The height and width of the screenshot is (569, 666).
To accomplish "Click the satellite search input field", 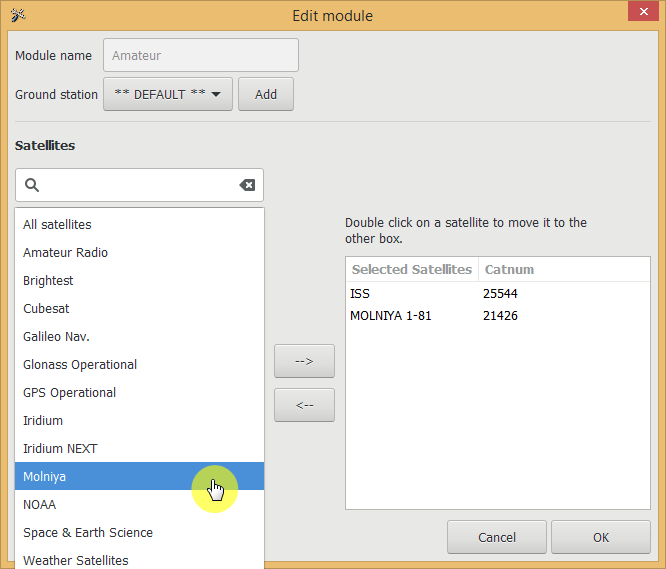I will 140,185.
